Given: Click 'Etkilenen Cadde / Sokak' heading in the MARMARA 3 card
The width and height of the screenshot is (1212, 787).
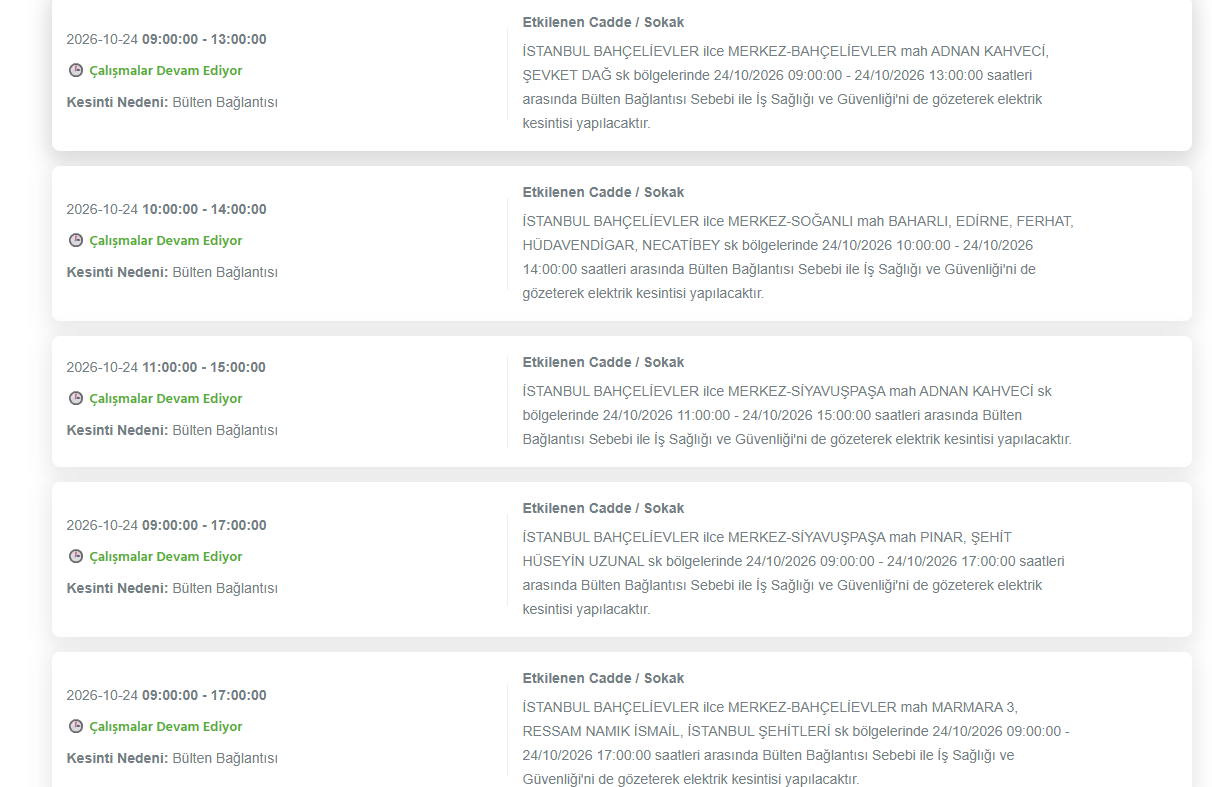Looking at the screenshot, I should click(x=603, y=678).
